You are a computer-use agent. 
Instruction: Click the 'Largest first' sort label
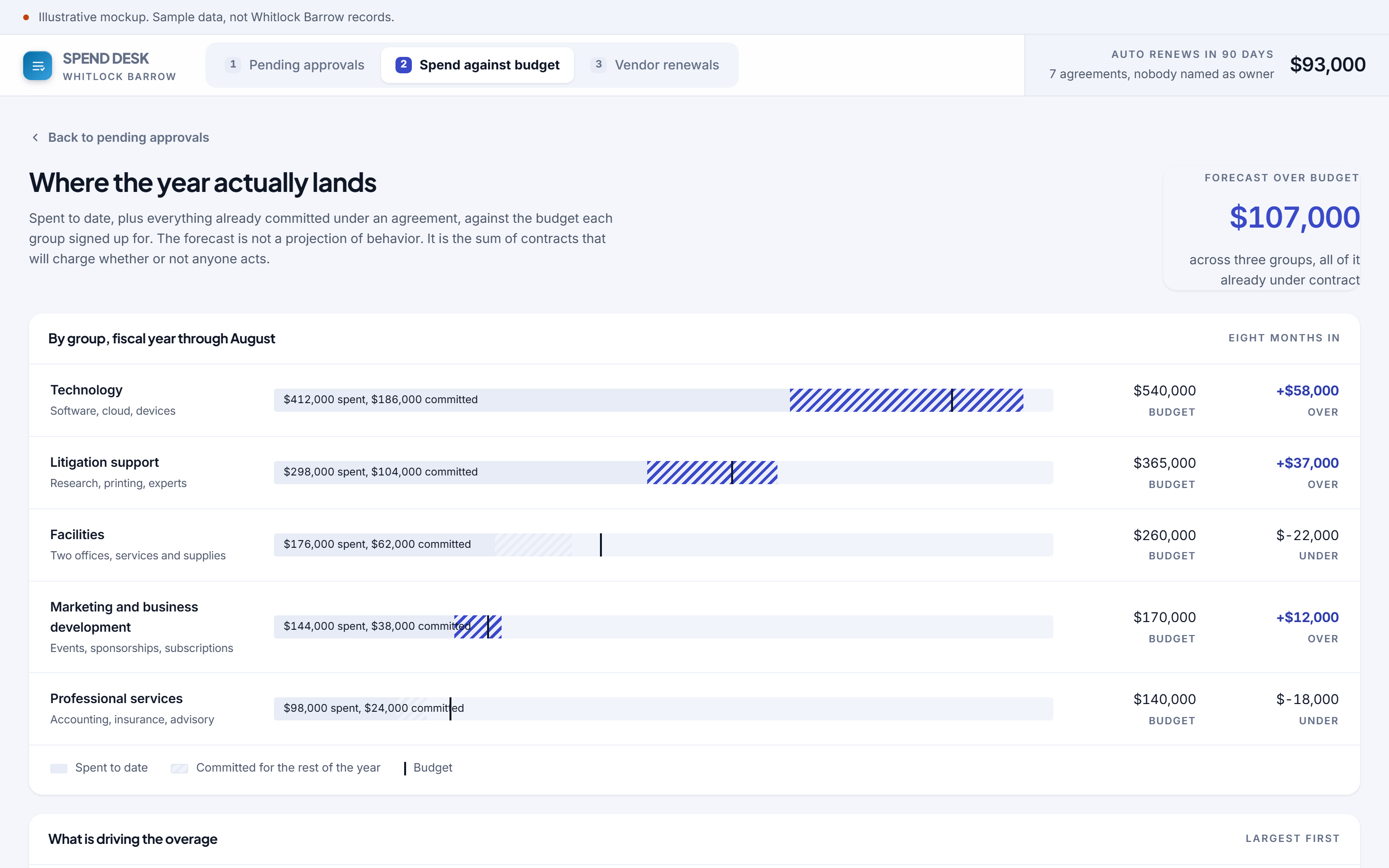1293,839
